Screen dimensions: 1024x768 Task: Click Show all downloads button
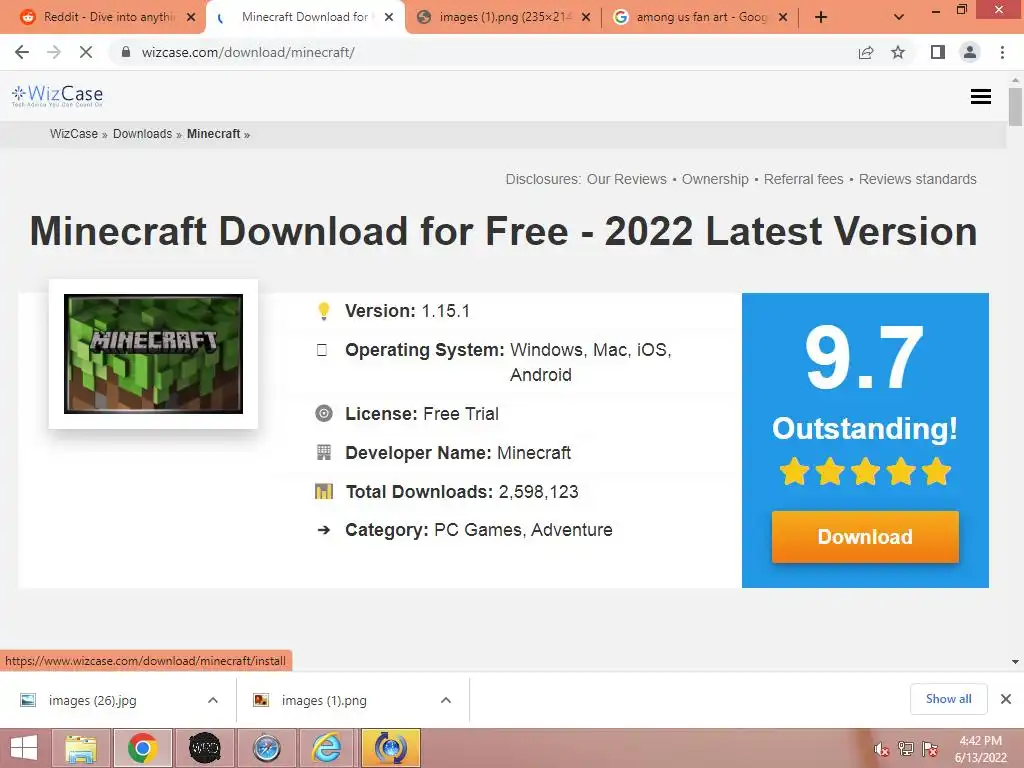click(948, 699)
